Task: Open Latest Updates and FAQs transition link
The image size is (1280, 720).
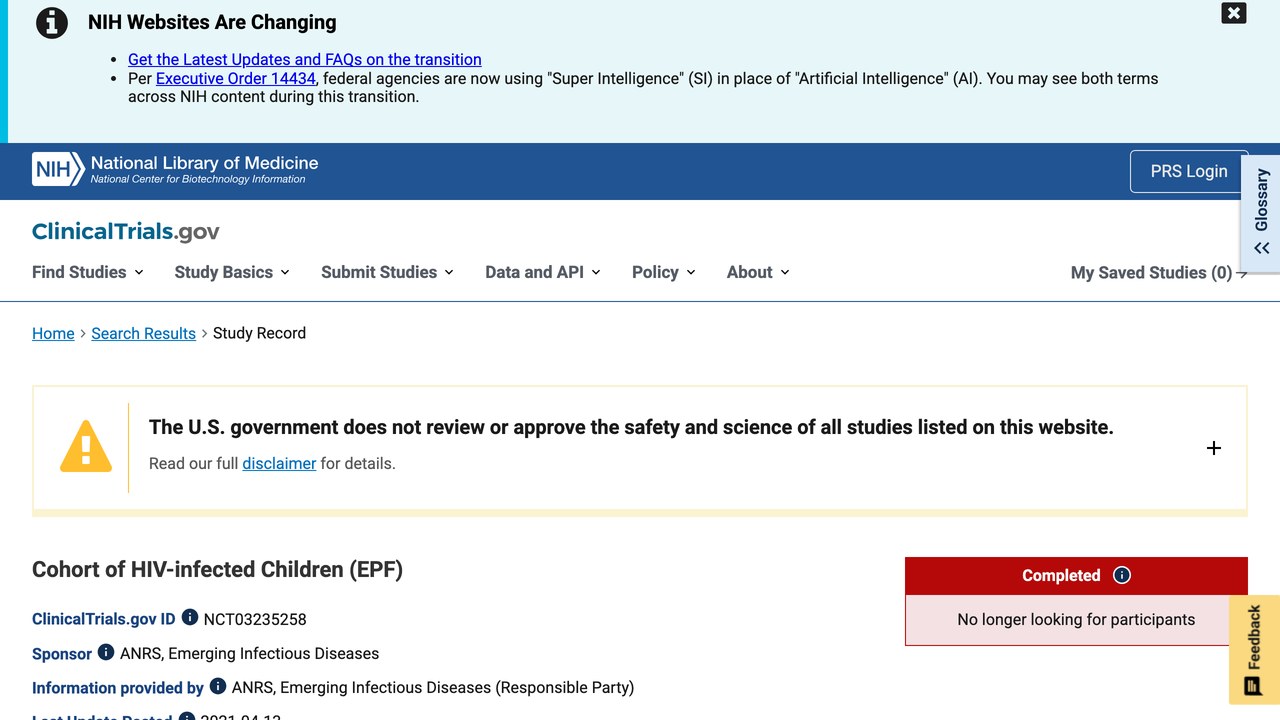Action: [305, 60]
